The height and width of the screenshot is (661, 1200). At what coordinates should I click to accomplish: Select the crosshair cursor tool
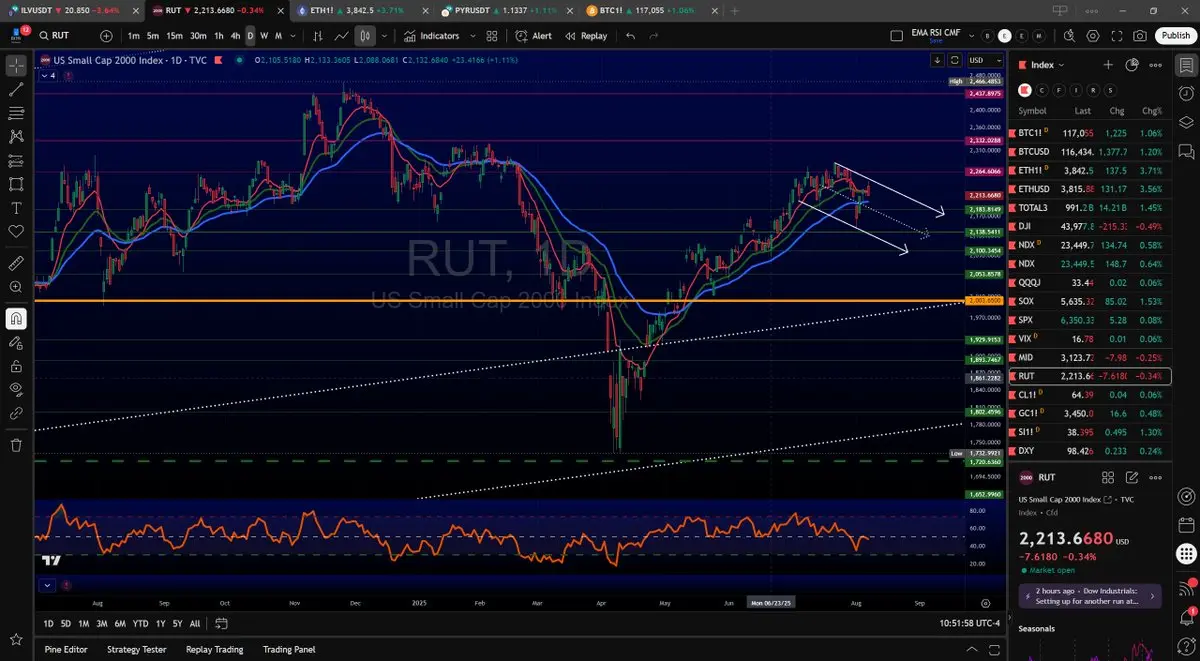[16, 66]
